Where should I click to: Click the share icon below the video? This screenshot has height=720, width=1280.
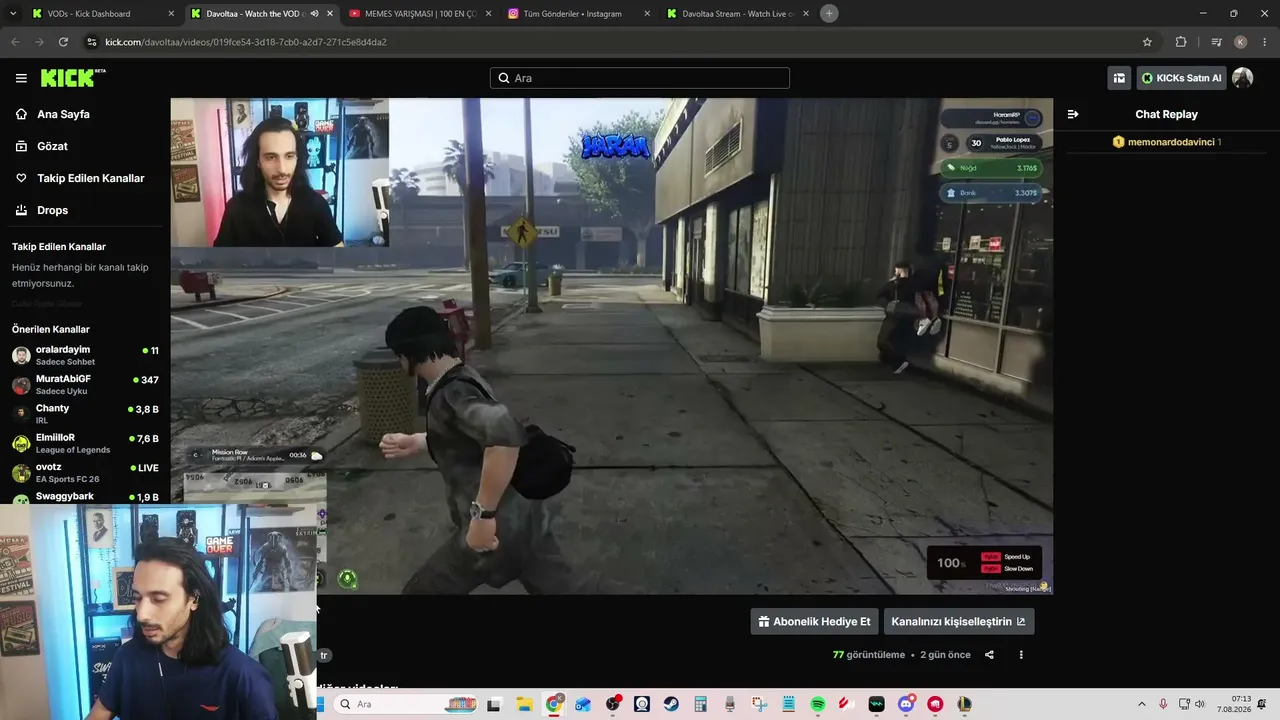pyautogui.click(x=989, y=655)
